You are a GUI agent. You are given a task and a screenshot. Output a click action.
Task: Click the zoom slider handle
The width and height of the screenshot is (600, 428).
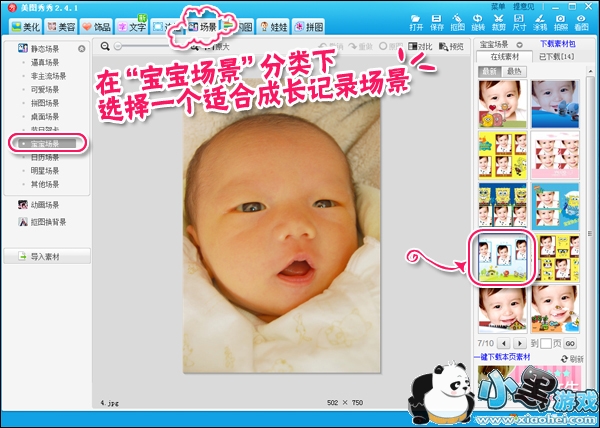[118, 46]
